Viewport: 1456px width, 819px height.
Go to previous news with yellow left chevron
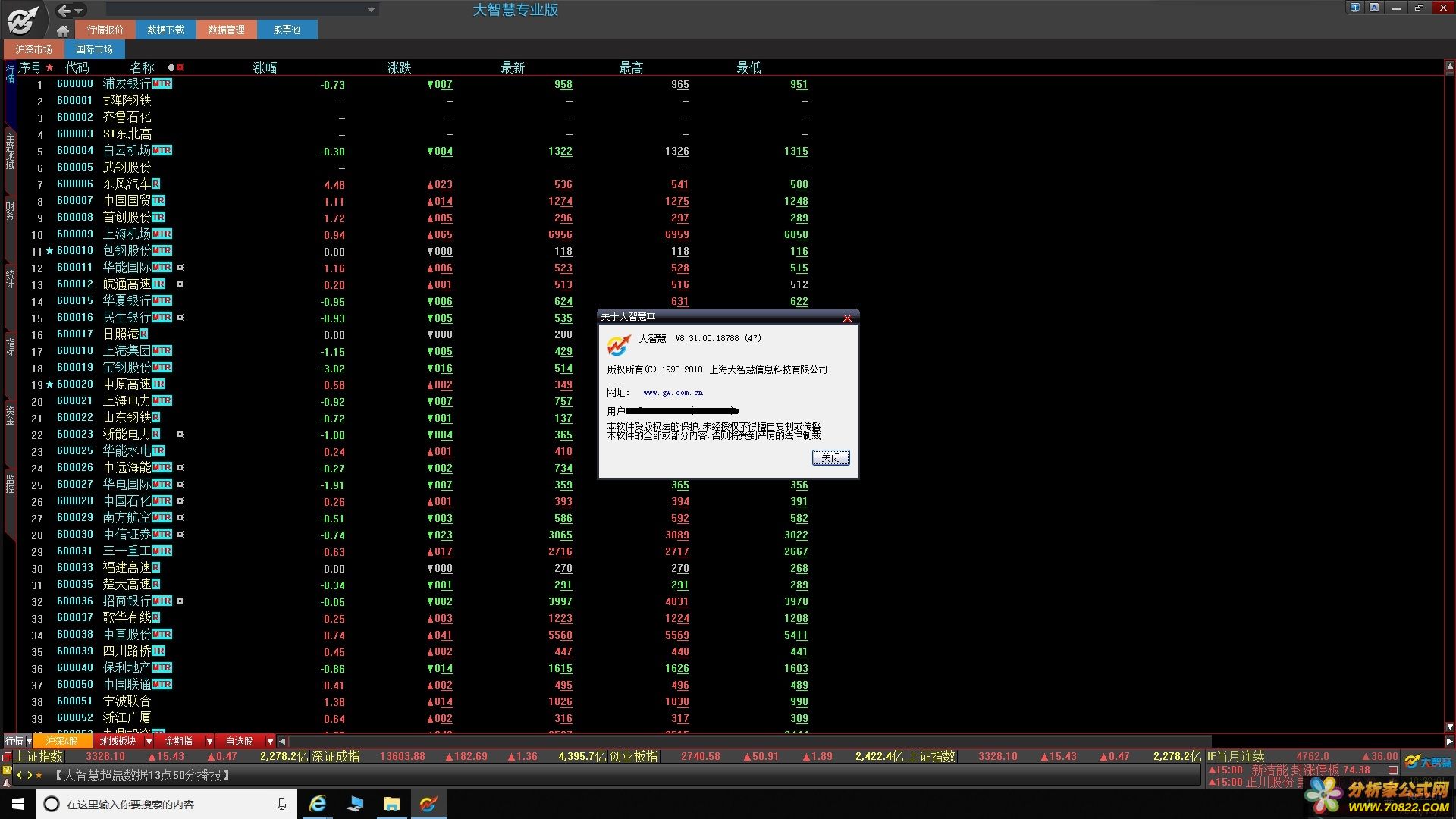(x=20, y=775)
